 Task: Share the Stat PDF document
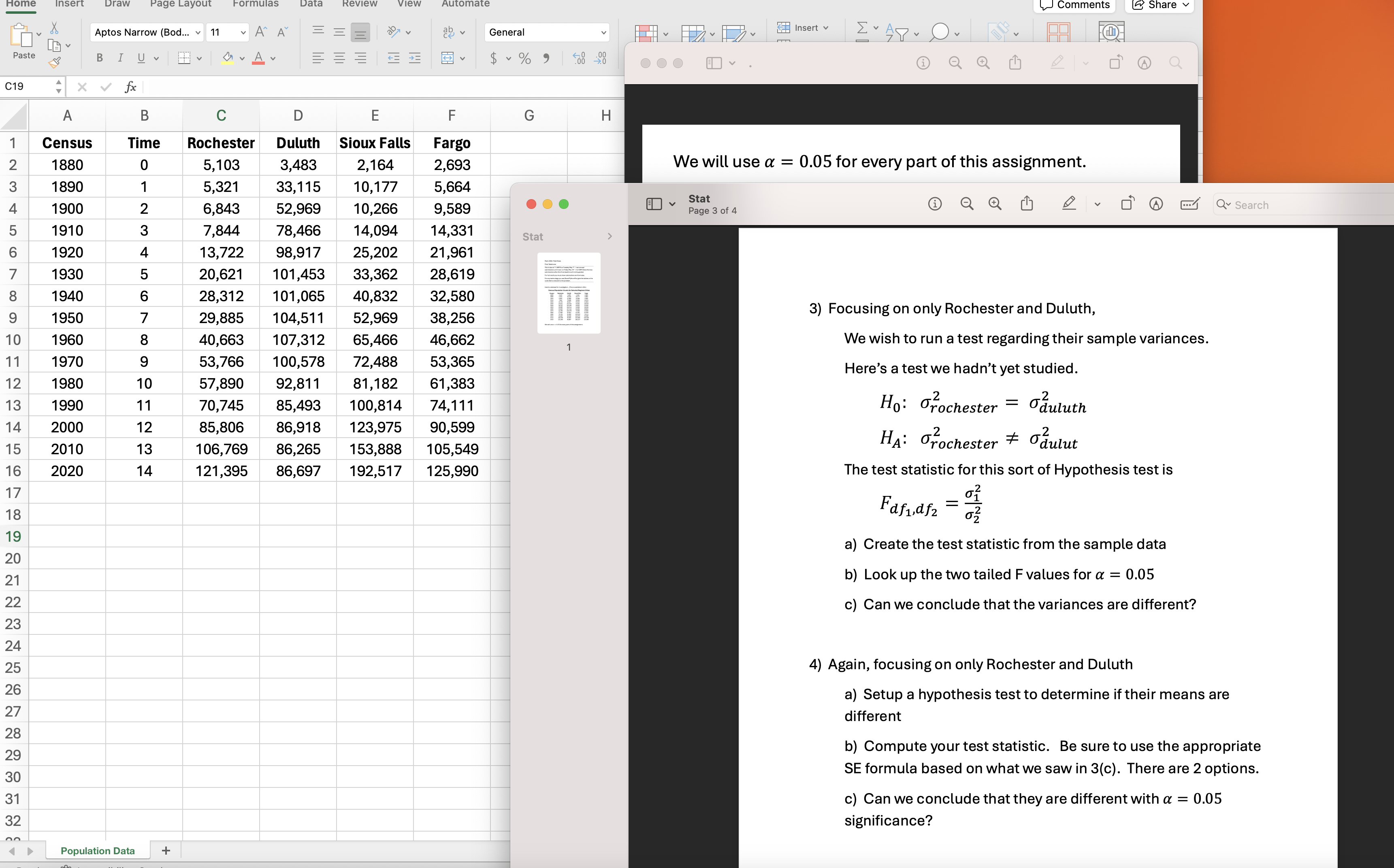1027,204
